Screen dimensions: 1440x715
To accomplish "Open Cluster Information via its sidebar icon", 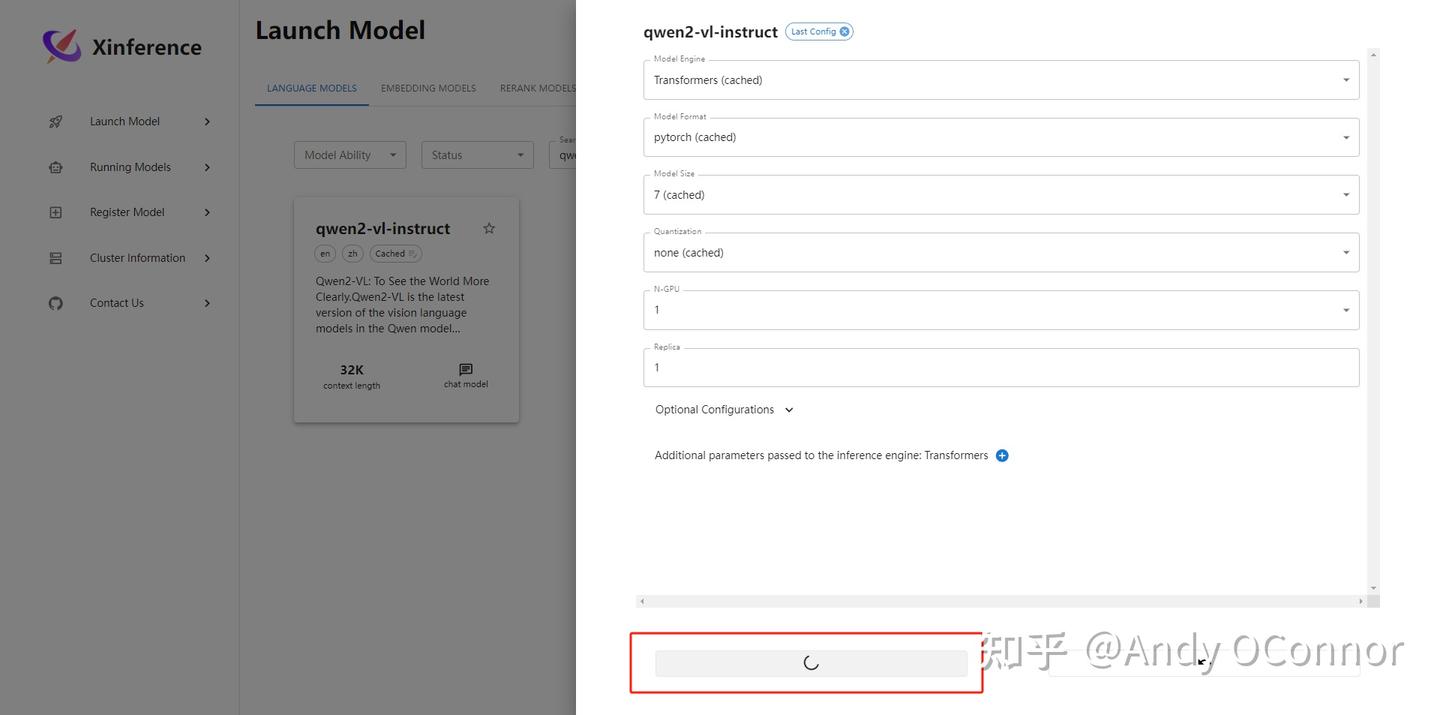I will pyautogui.click(x=56, y=257).
